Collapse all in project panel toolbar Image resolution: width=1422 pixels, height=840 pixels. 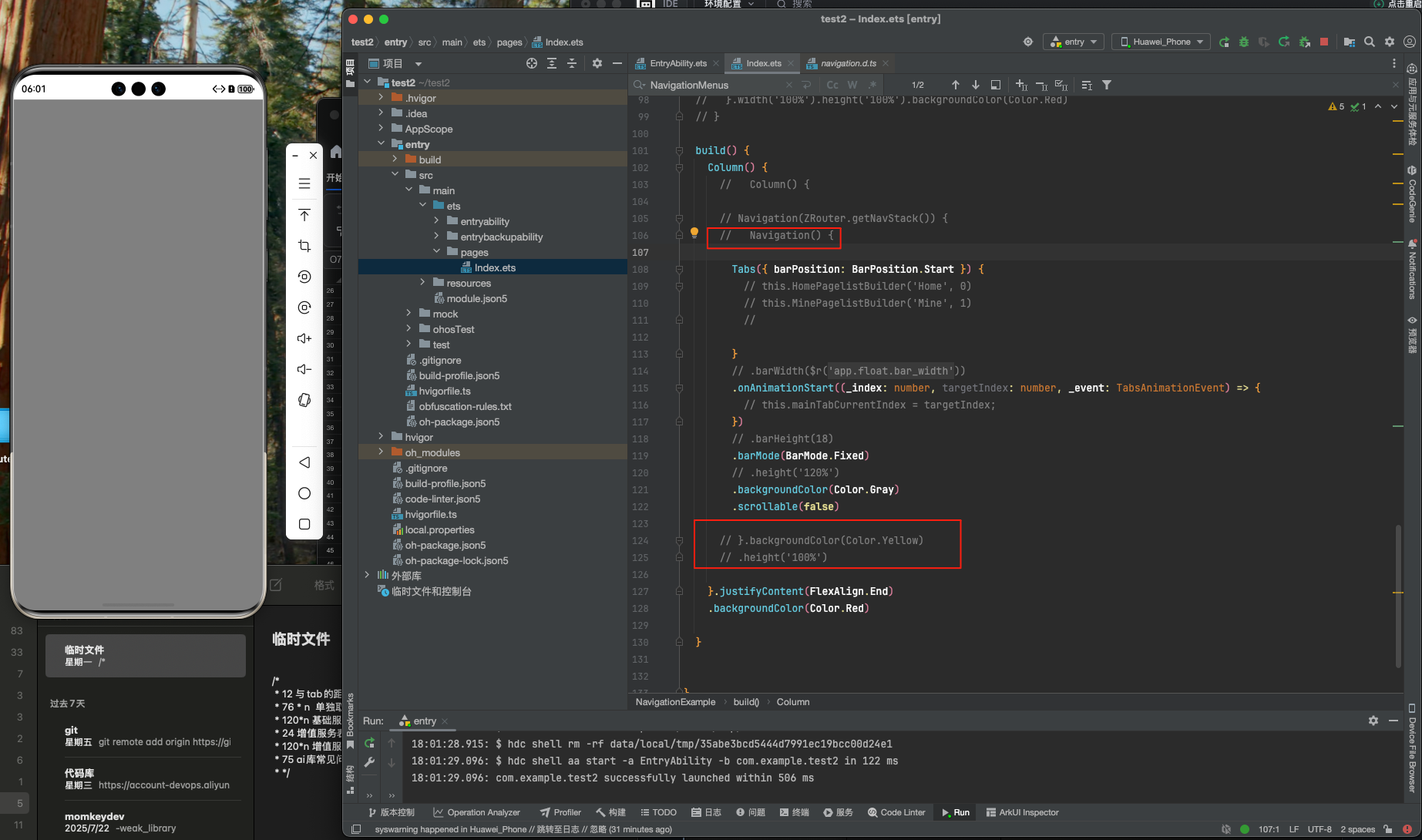click(572, 63)
